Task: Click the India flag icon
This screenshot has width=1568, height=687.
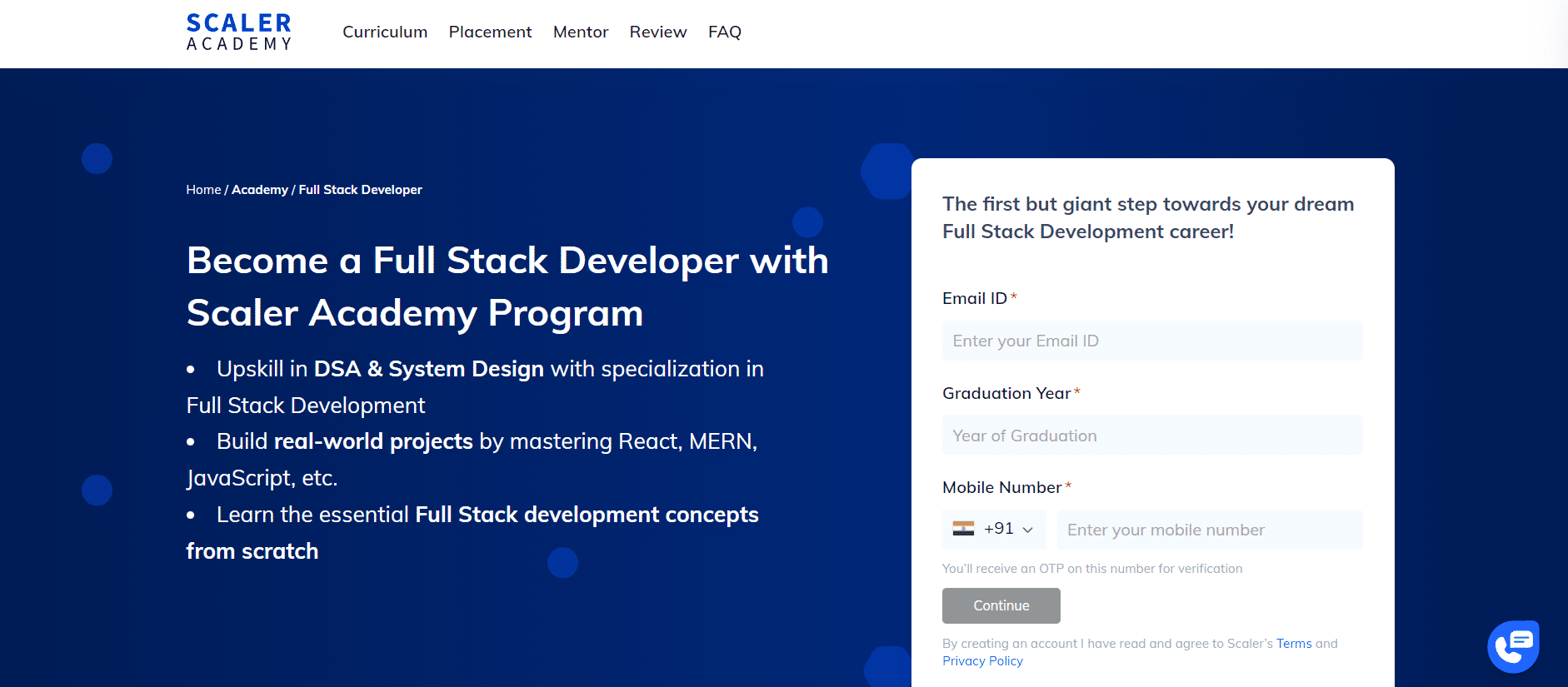Action: (x=963, y=529)
